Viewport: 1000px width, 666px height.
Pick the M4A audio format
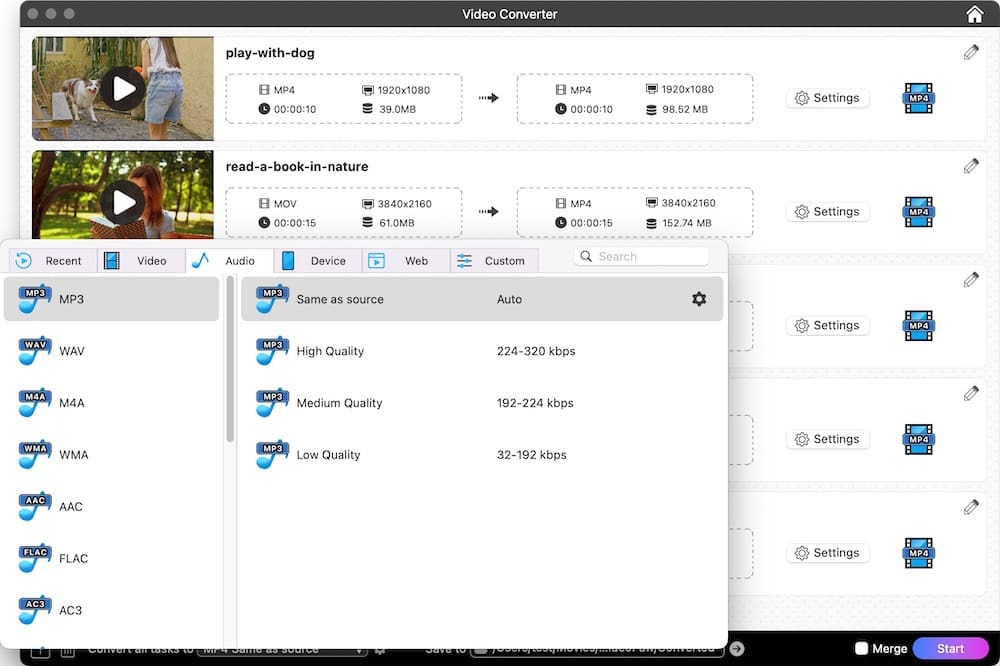tap(71, 403)
